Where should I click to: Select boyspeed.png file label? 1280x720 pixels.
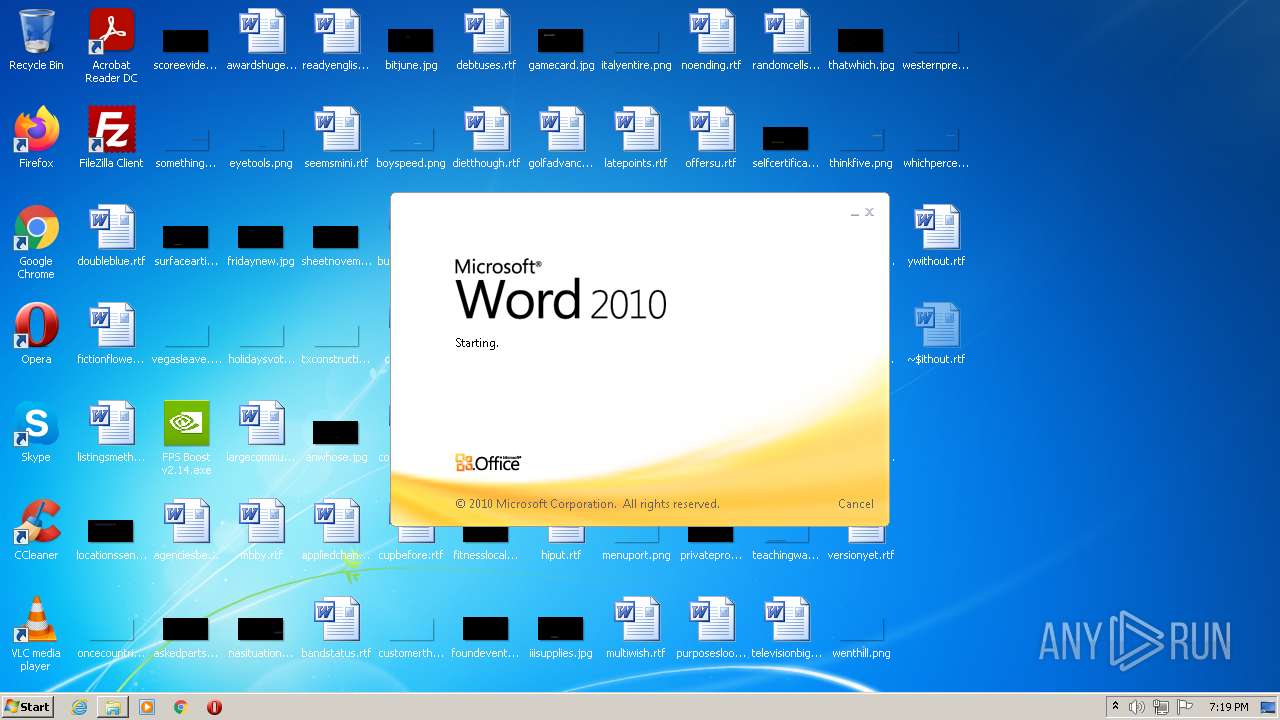tap(411, 163)
